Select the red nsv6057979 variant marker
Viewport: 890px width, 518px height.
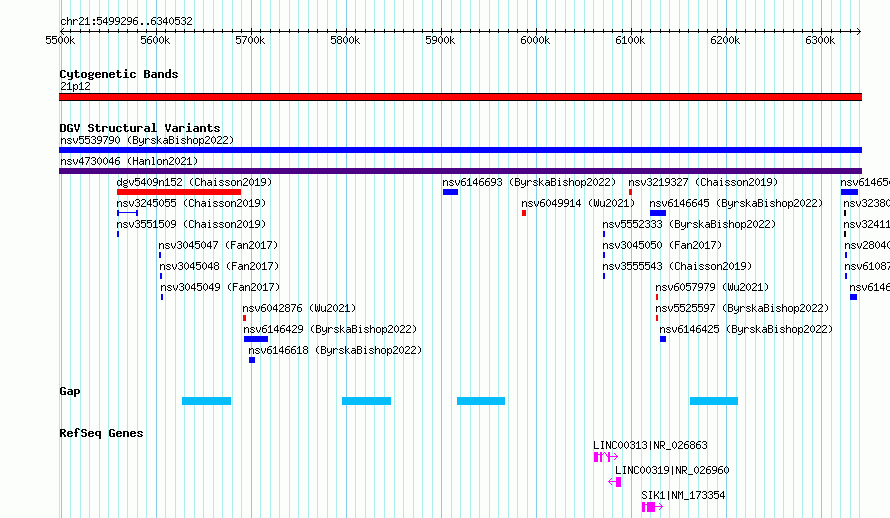tap(657, 297)
